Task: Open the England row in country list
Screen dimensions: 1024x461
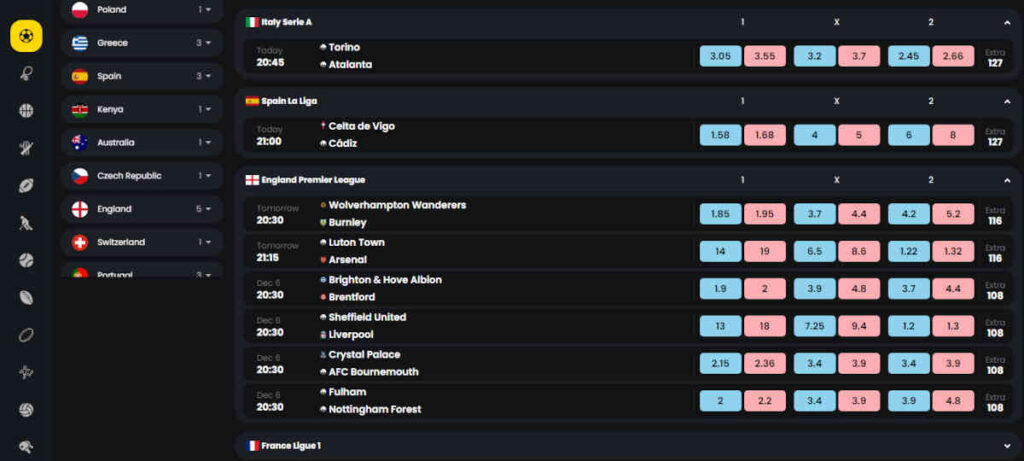Action: click(142, 209)
